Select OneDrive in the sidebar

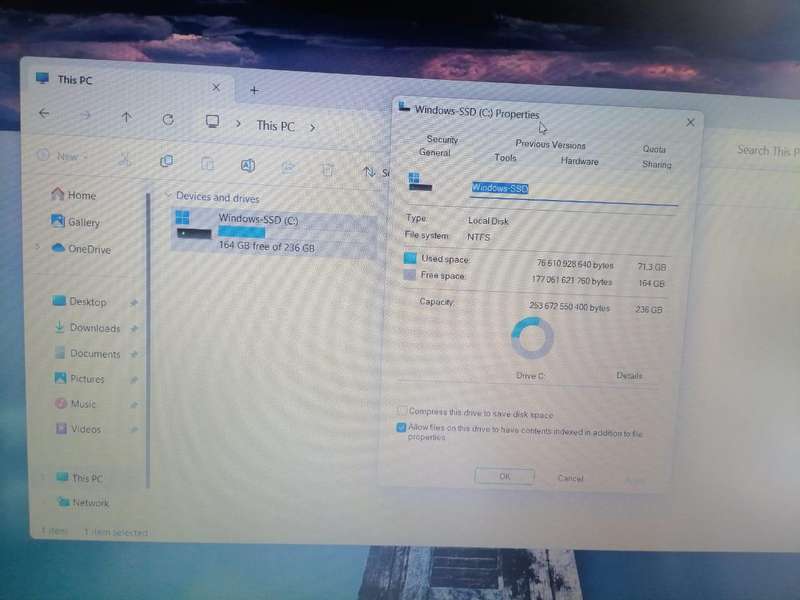82,248
